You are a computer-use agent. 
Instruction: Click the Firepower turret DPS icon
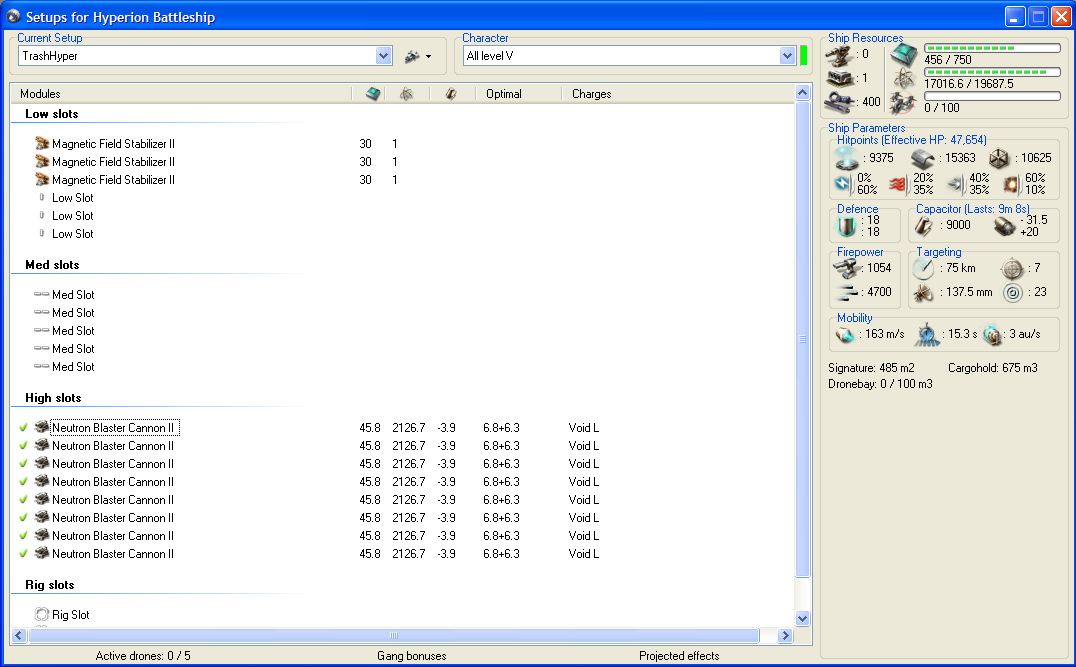(846, 268)
